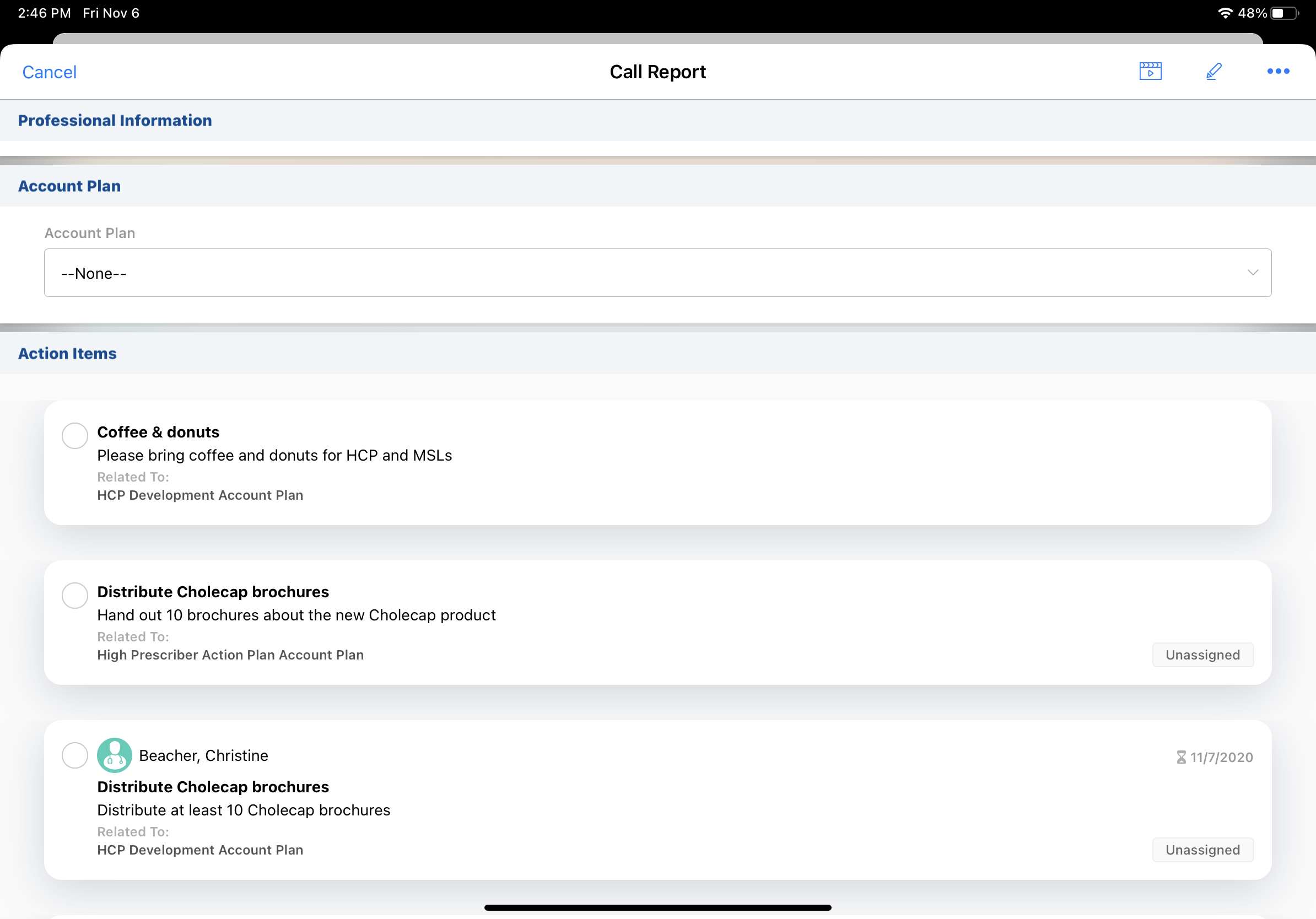This screenshot has height=919, width=1316.
Task: Tap the Action Items section header
Action: (67, 354)
